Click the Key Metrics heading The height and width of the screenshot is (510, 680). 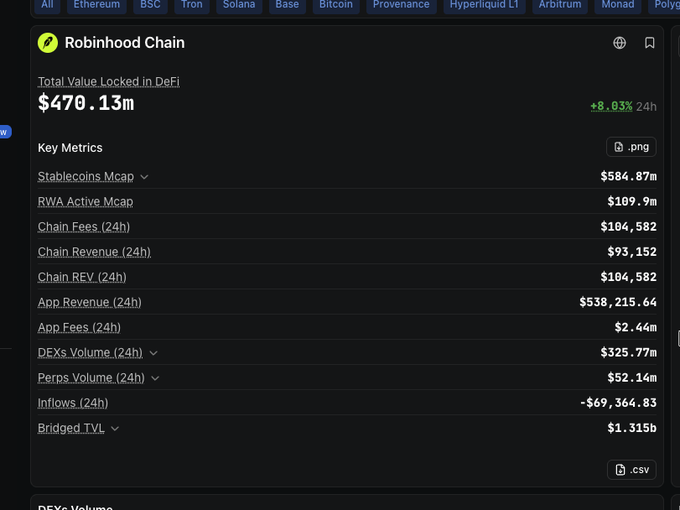[70, 148]
